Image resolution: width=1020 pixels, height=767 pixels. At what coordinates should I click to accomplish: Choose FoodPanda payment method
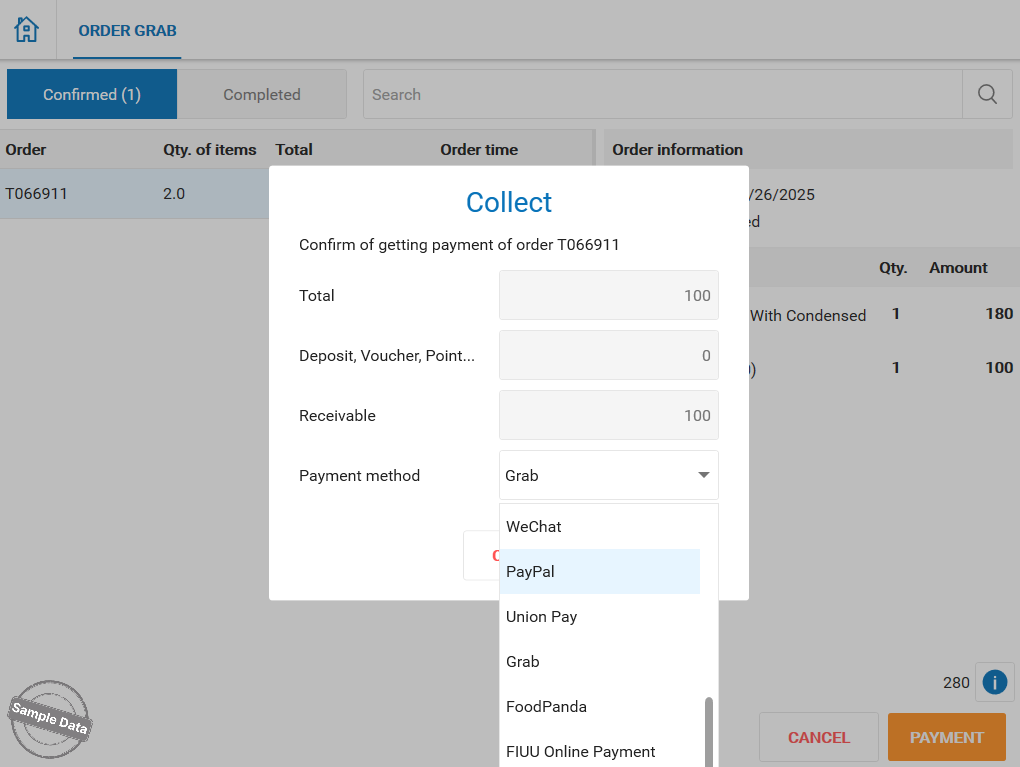coord(546,706)
